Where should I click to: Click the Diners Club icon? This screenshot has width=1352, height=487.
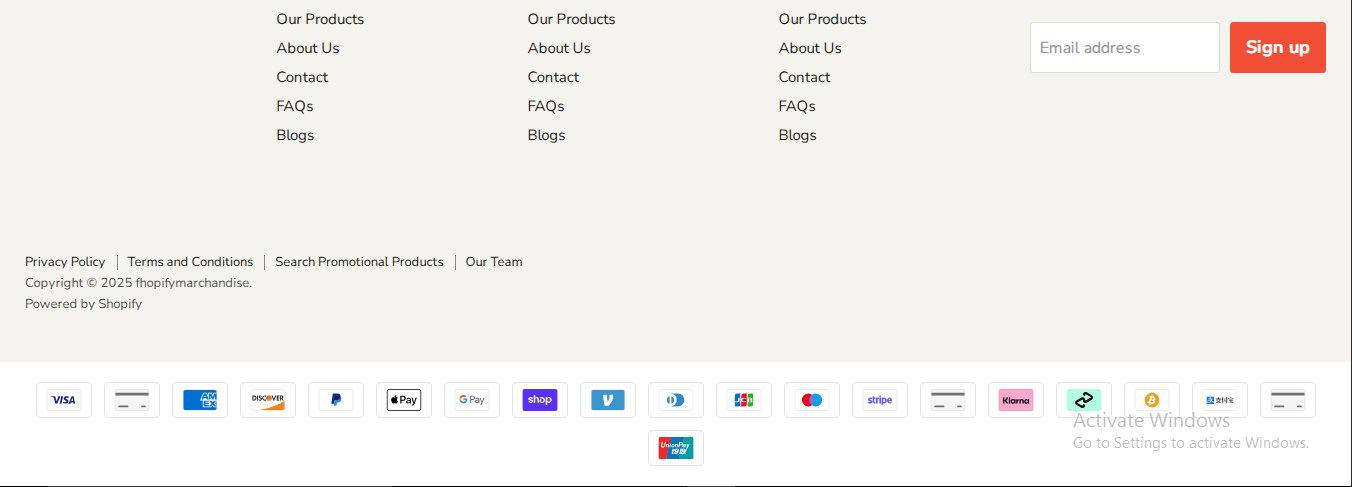click(676, 400)
